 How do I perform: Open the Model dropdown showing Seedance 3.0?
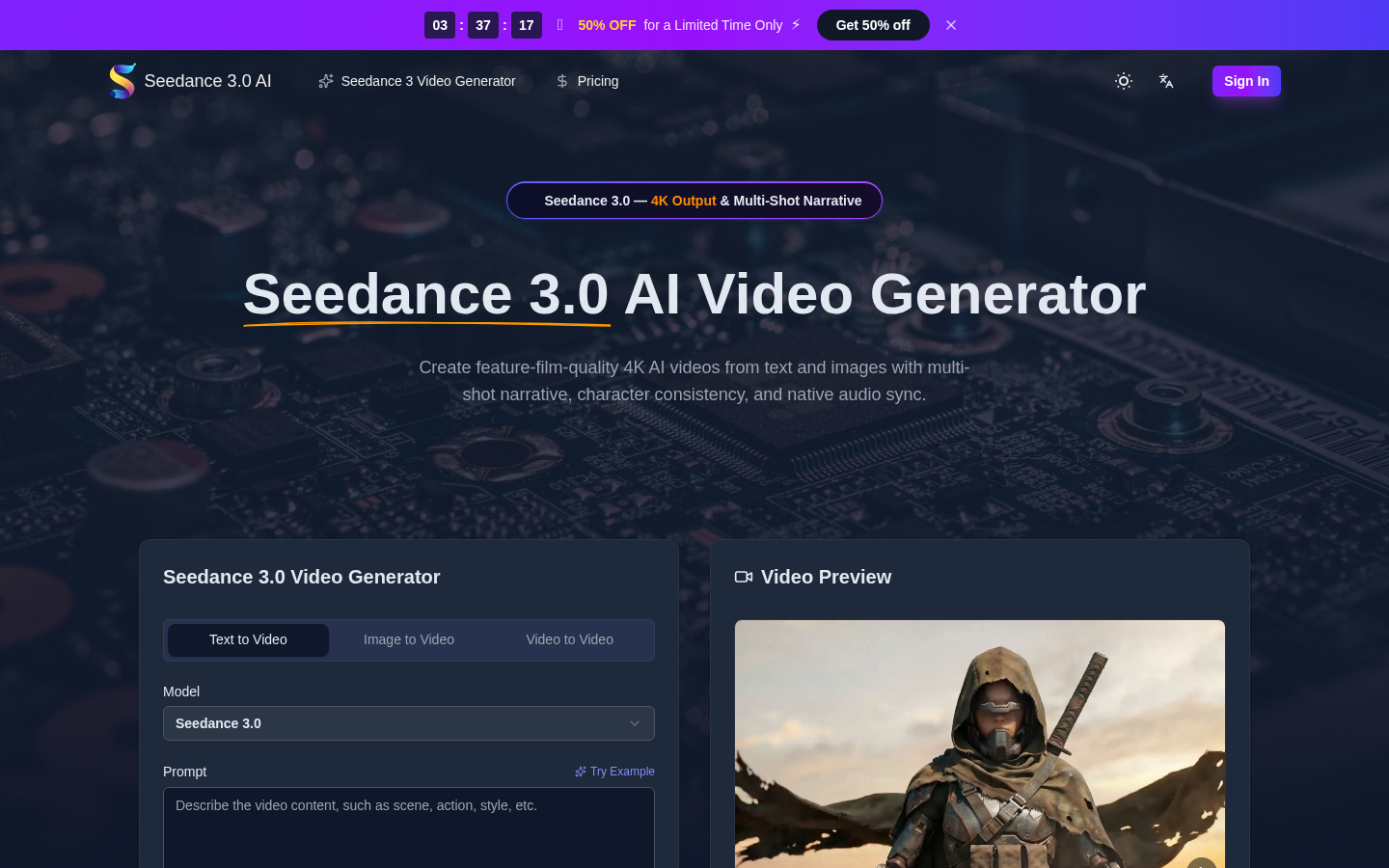coord(408,723)
